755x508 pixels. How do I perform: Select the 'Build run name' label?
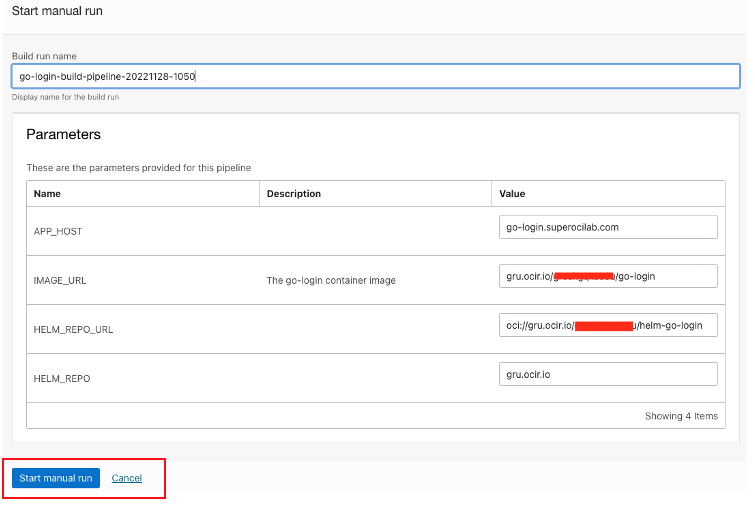(44, 56)
